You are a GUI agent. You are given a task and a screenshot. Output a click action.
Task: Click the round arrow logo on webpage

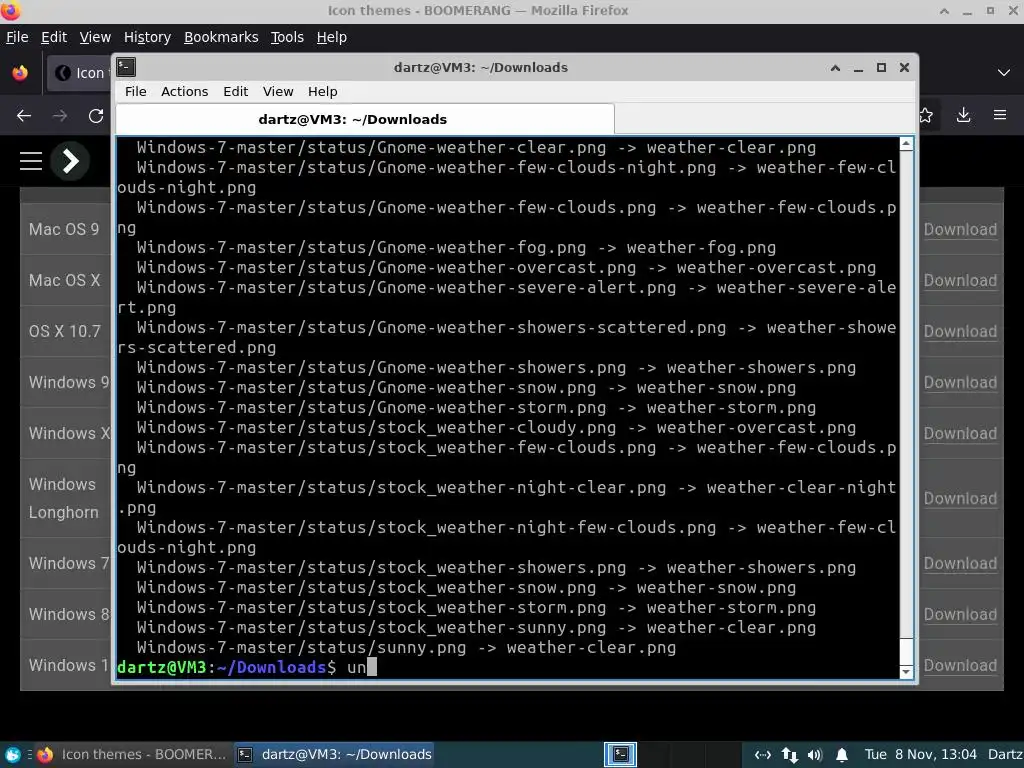71,161
